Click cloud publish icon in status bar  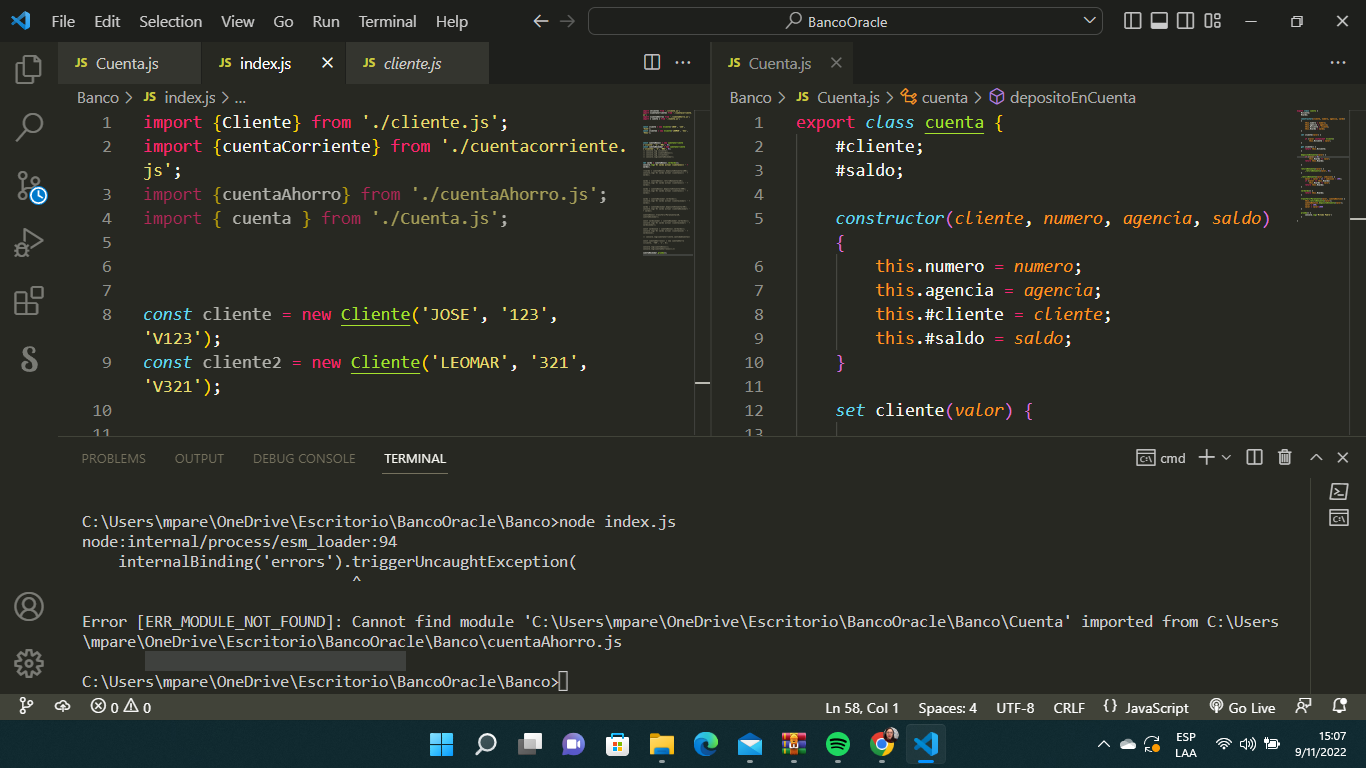click(x=62, y=707)
